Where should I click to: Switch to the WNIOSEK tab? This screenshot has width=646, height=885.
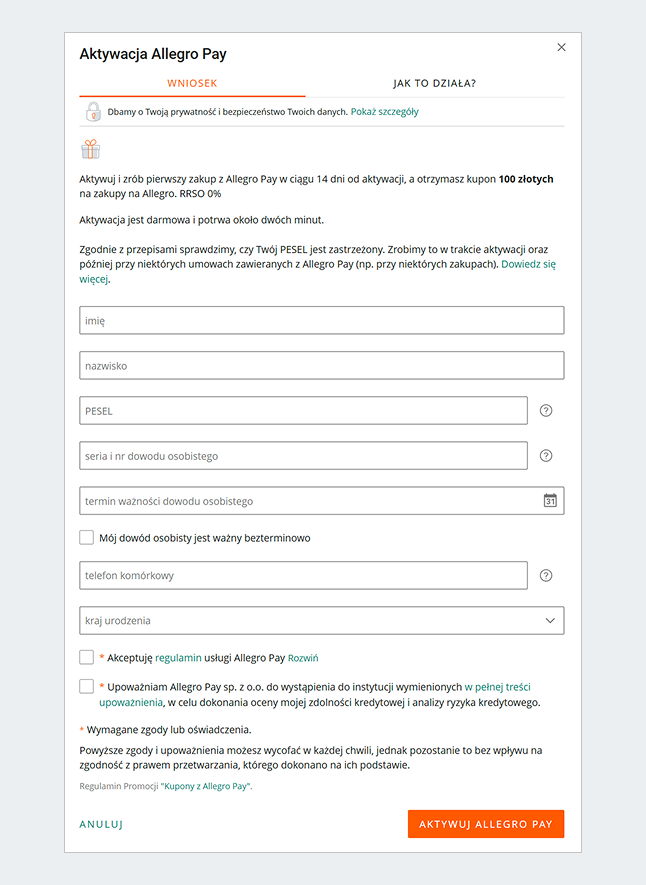192,83
